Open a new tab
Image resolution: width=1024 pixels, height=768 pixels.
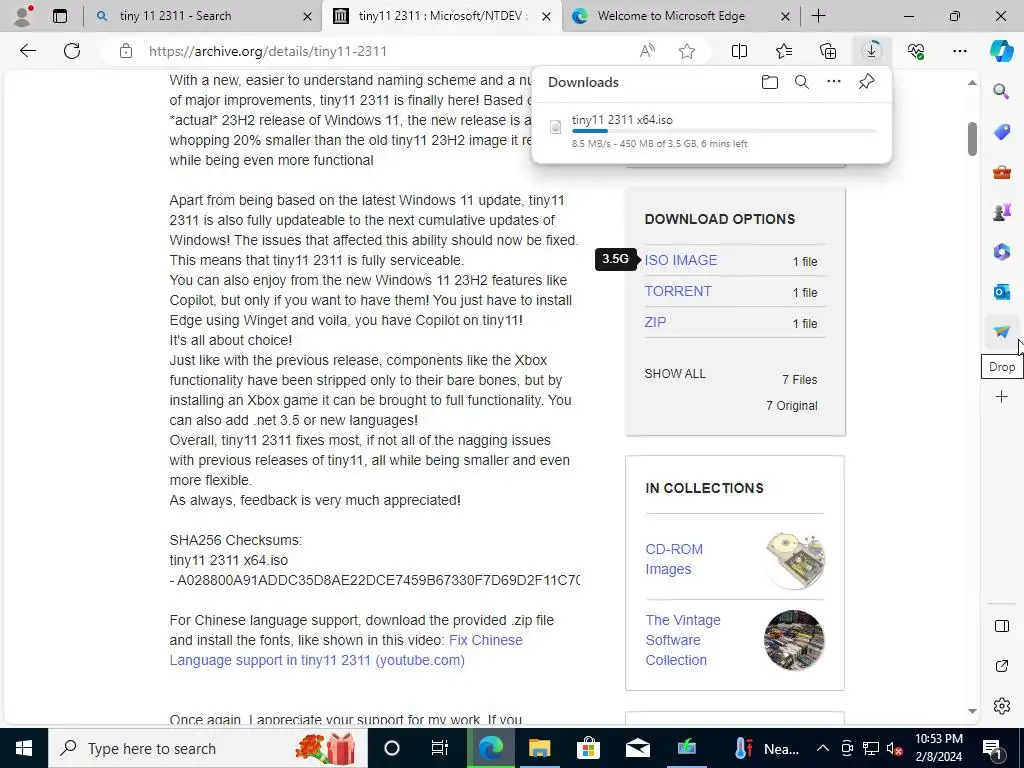point(818,16)
